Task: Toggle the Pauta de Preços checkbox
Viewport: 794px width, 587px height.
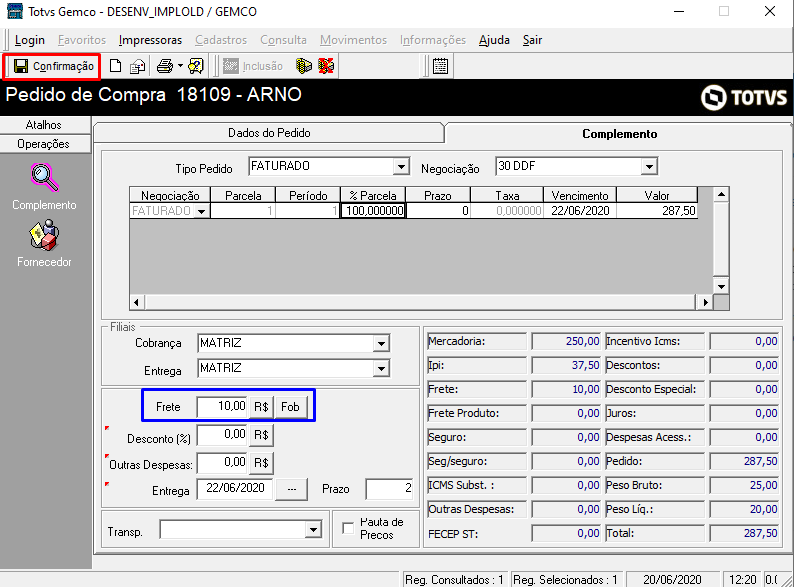Action: [348, 528]
